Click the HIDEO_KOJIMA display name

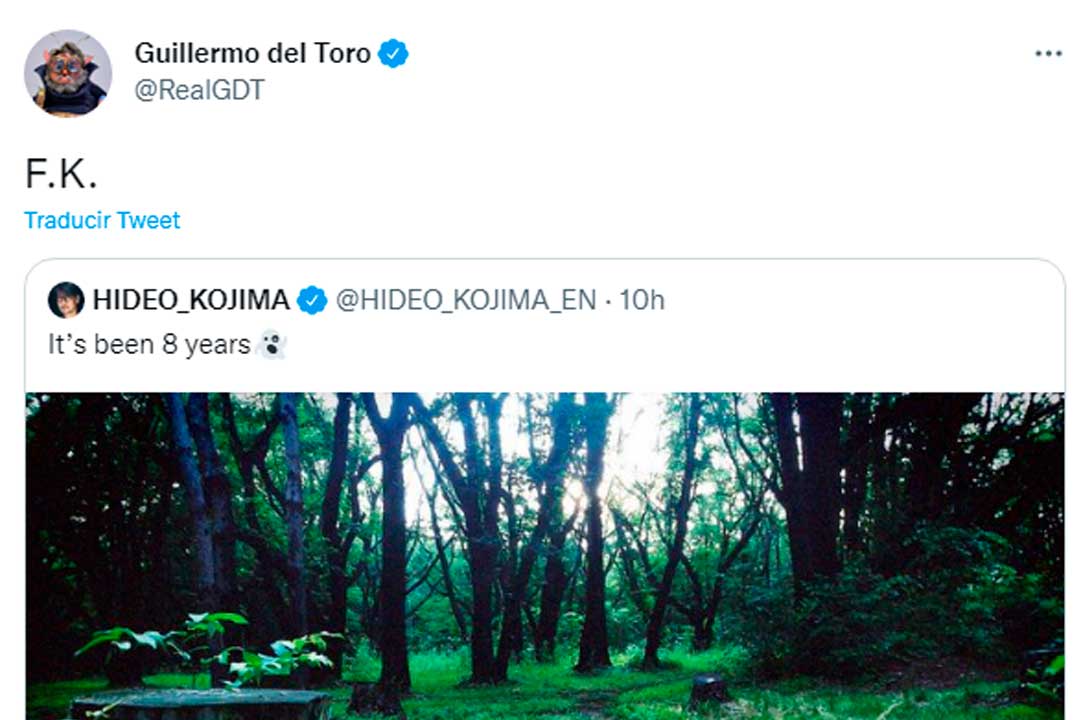(x=191, y=299)
